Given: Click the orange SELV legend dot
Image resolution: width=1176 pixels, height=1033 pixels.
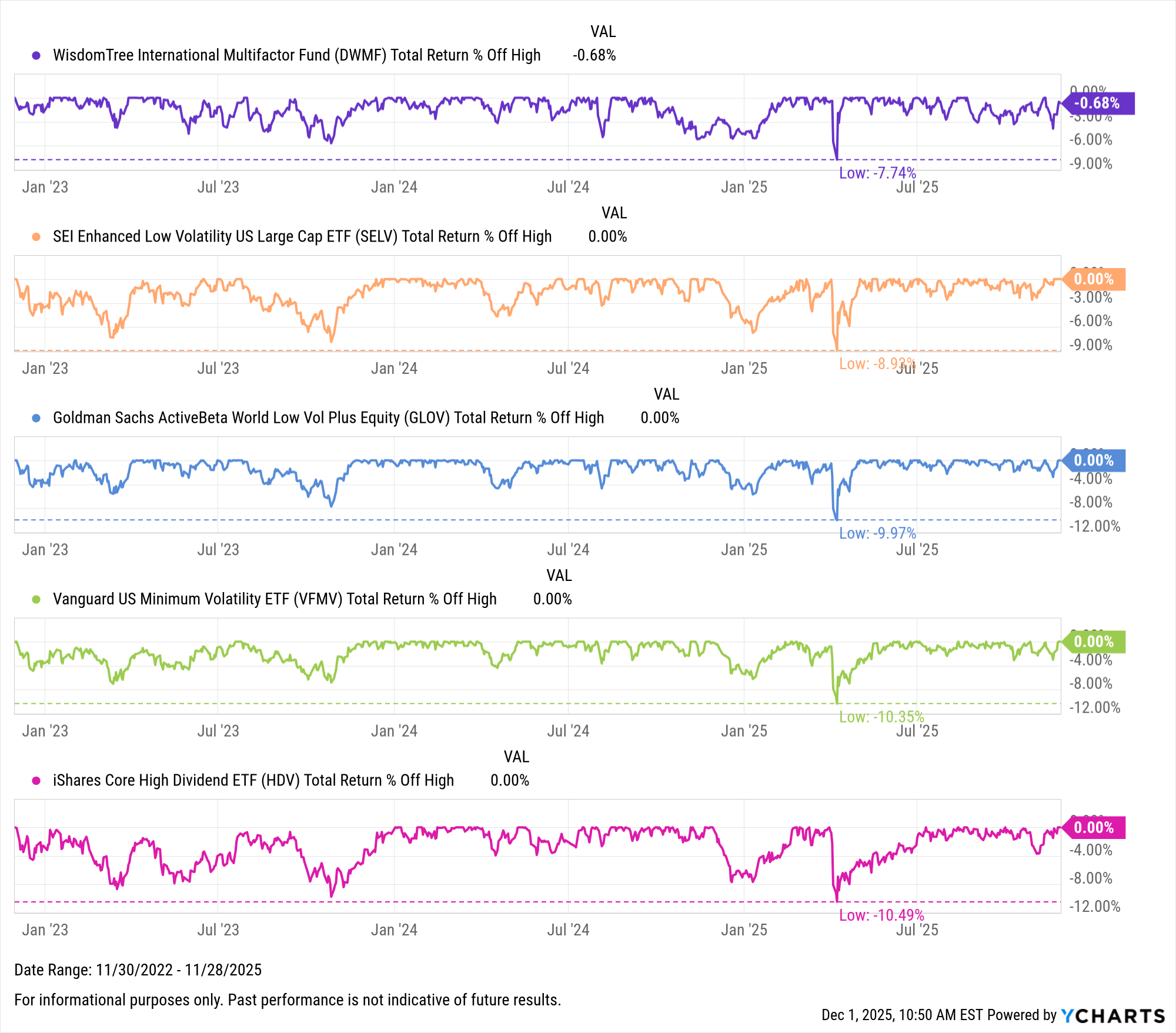Looking at the screenshot, I should coord(36,237).
